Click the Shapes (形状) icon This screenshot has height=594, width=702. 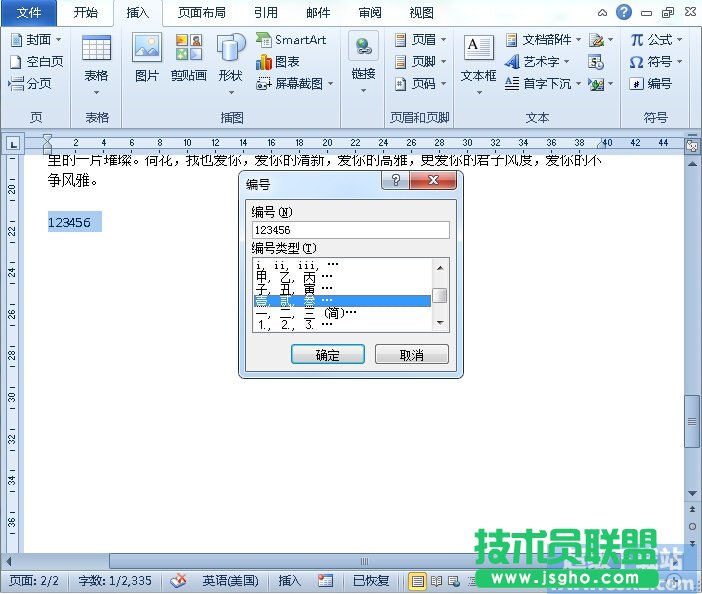231,58
